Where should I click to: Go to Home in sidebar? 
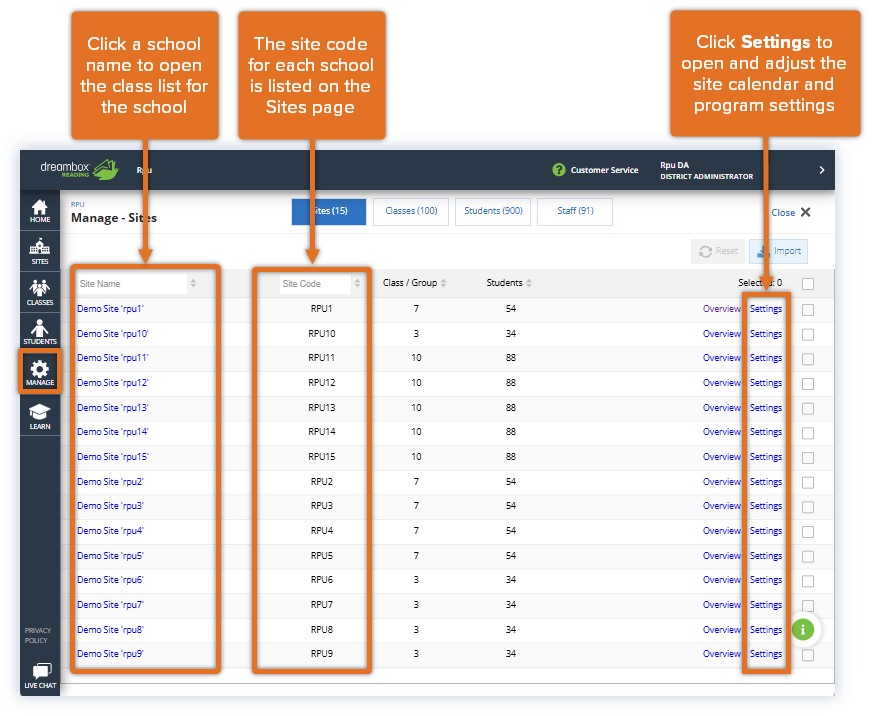pos(39,211)
